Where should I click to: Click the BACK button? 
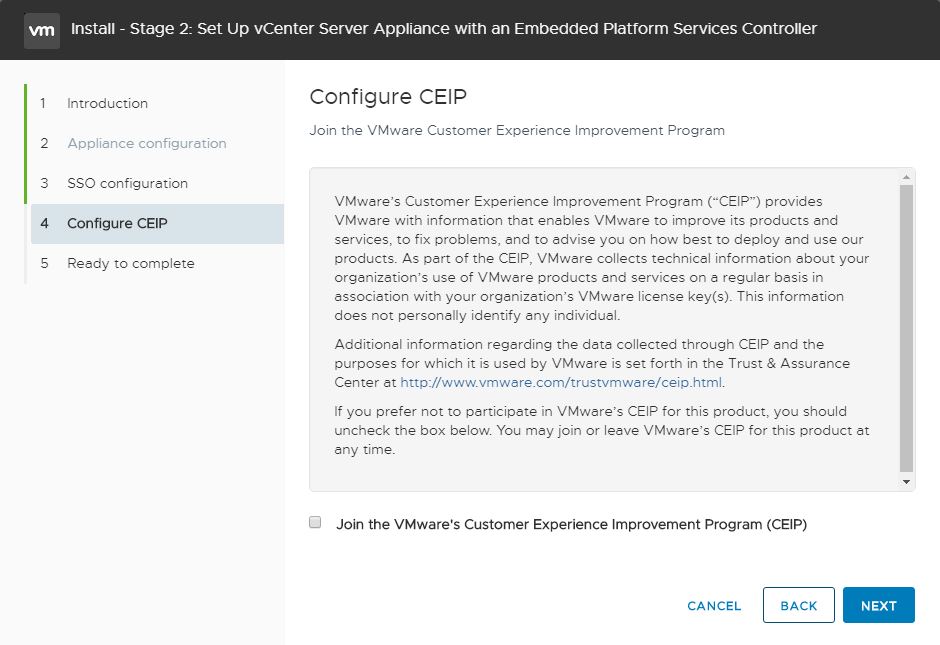799,605
